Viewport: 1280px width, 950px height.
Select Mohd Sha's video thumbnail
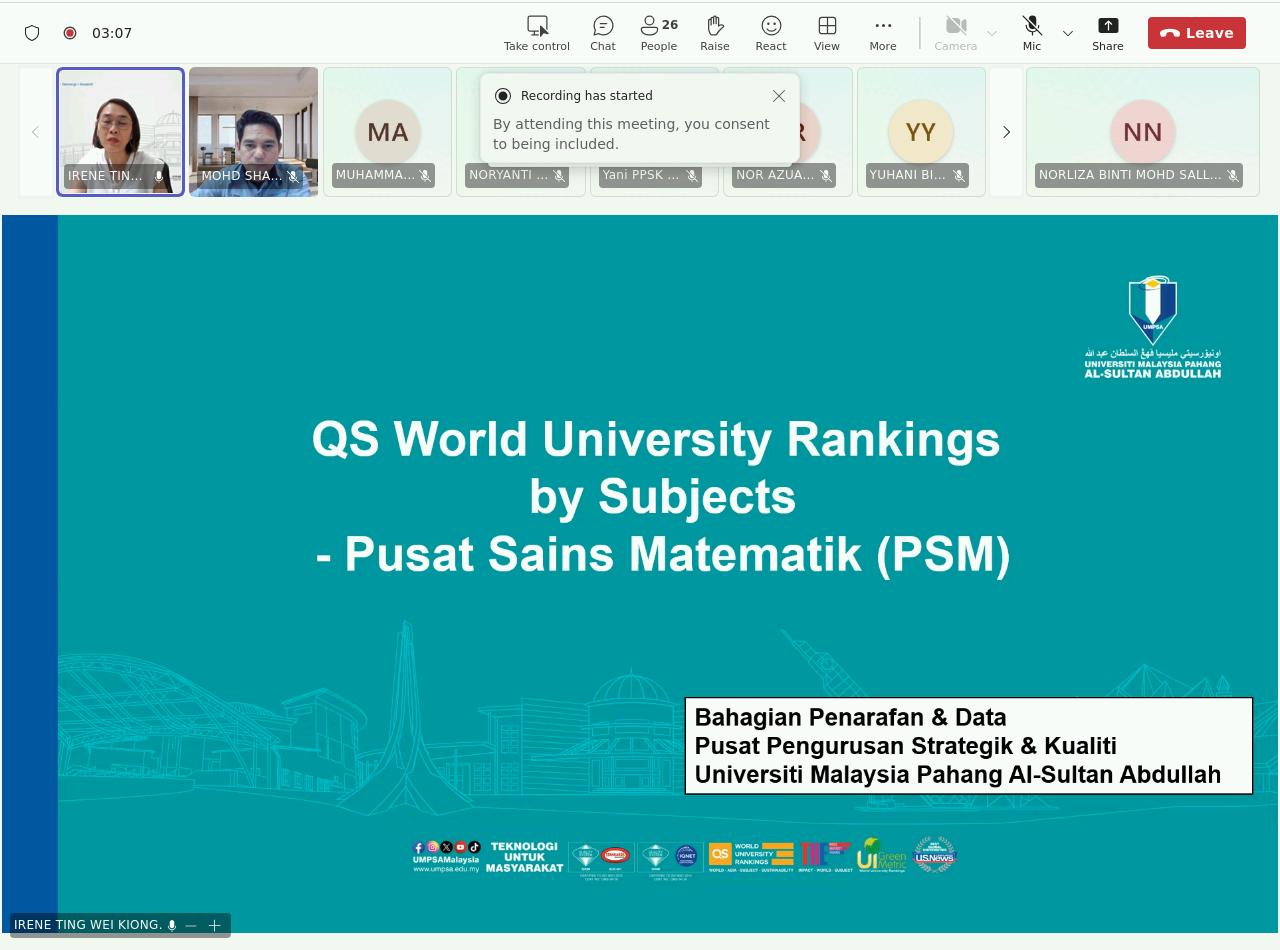point(254,132)
